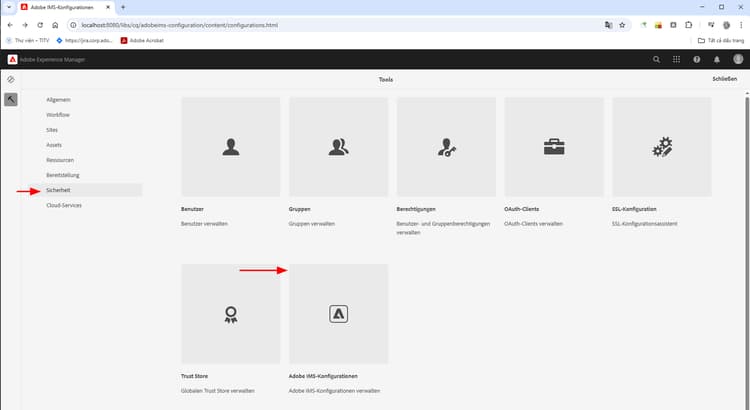This screenshot has width=750, height=410.
Task: Open the OAuth-Clients briefcase card
Action: click(554, 147)
